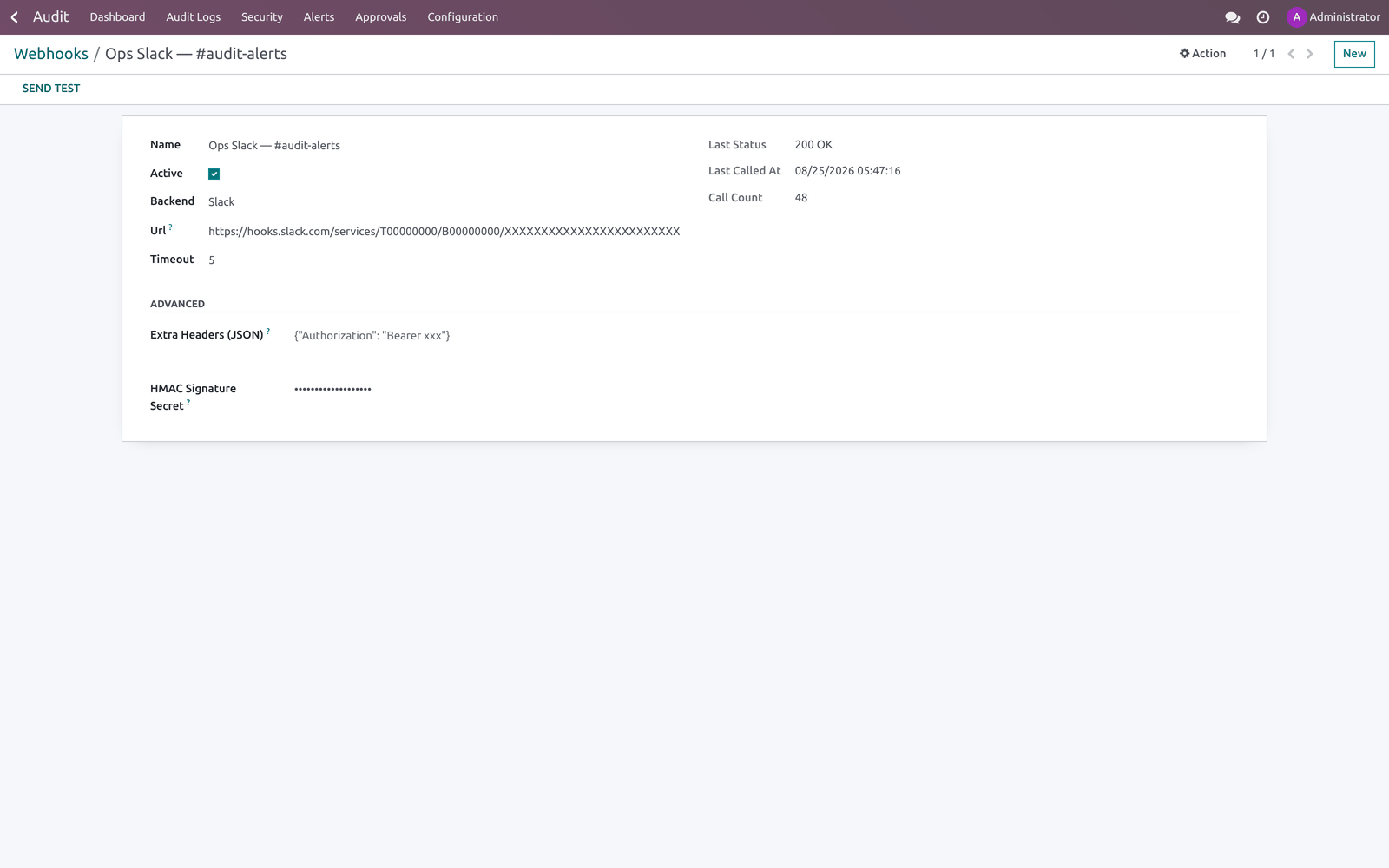The height and width of the screenshot is (868, 1389).
Task: Go to the previous record arrow
Action: 1291,54
